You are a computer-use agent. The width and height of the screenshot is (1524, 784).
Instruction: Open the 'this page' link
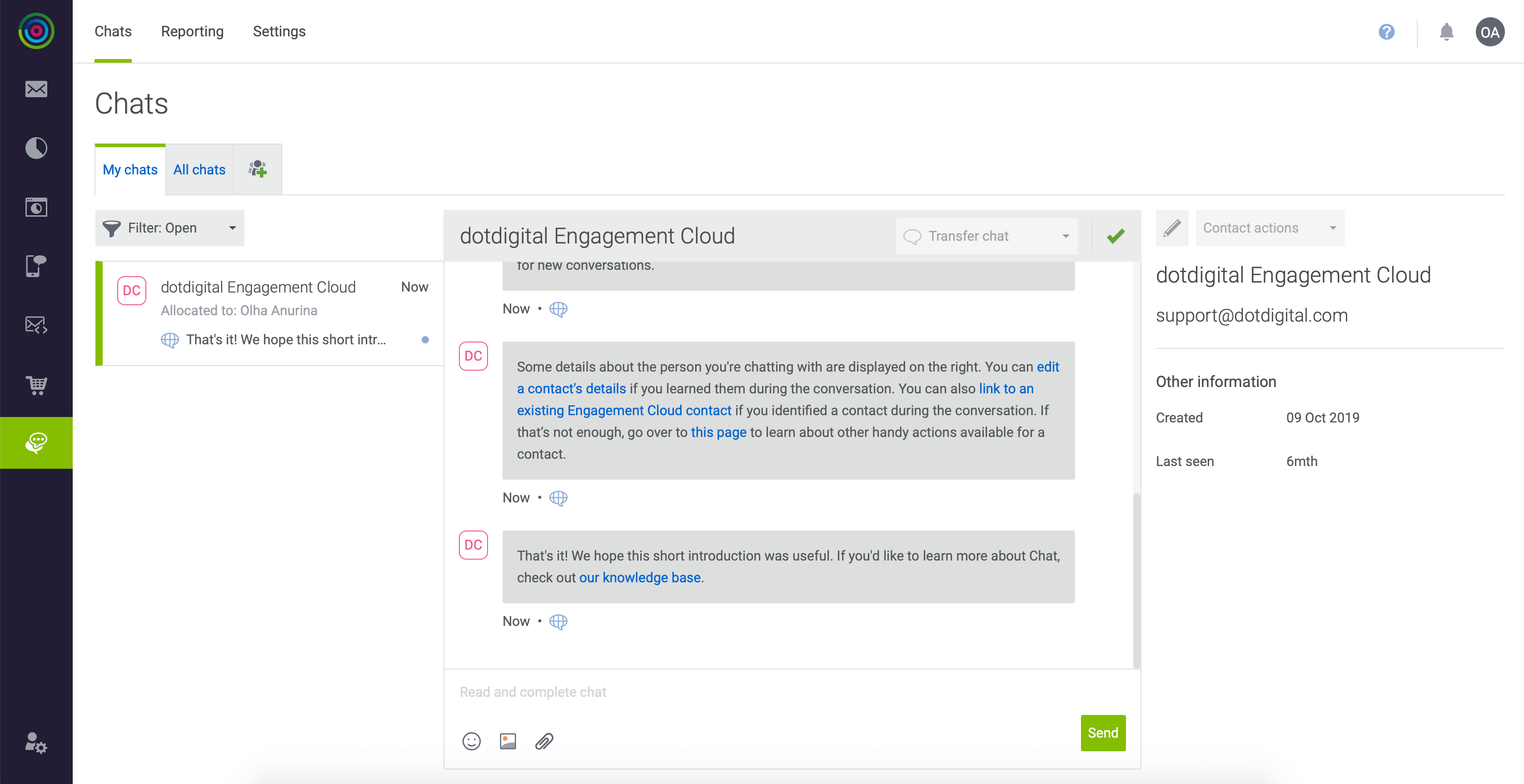click(x=719, y=432)
